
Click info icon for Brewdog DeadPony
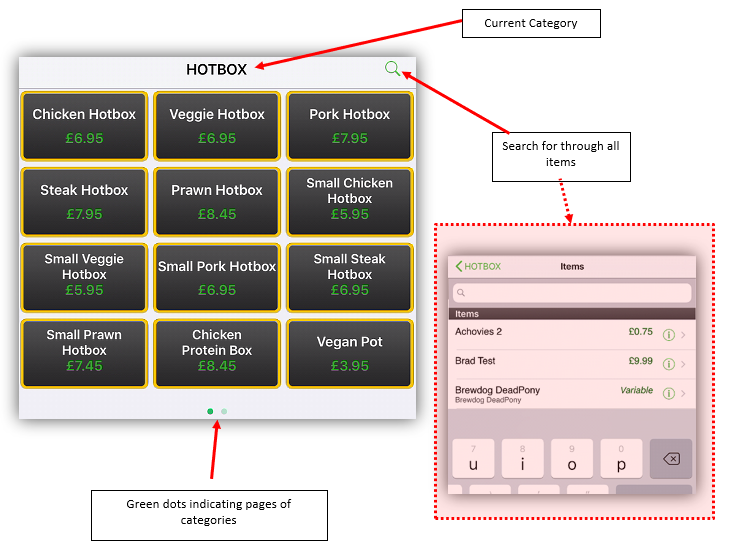click(x=669, y=393)
